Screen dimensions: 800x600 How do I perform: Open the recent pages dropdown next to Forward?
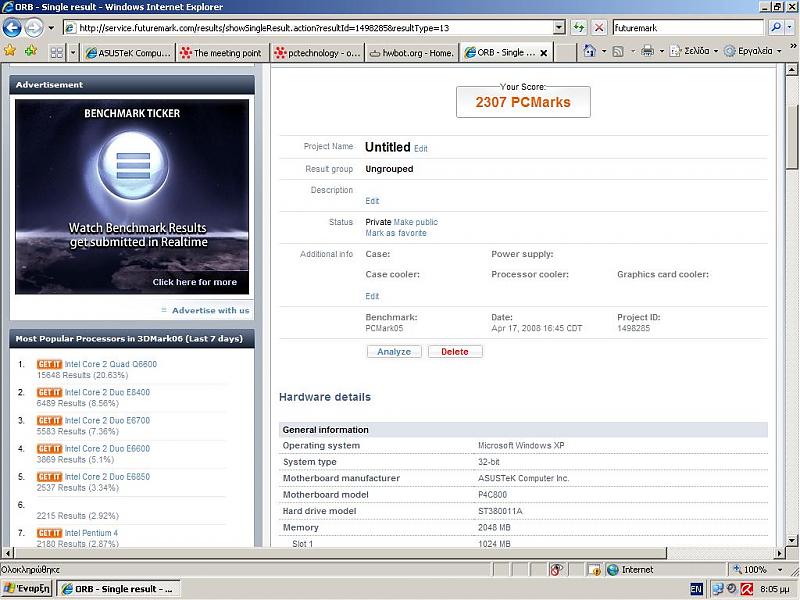coord(51,28)
